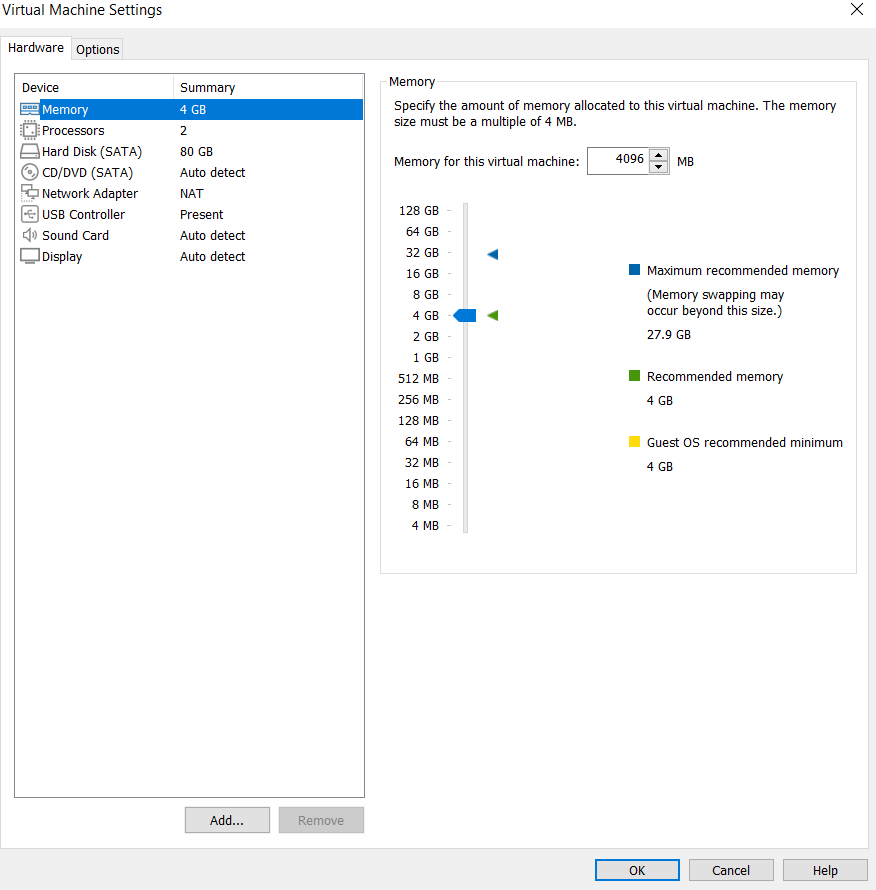Click the yellow Guest OS minimum legend square
This screenshot has width=876, height=890.
tap(635, 441)
